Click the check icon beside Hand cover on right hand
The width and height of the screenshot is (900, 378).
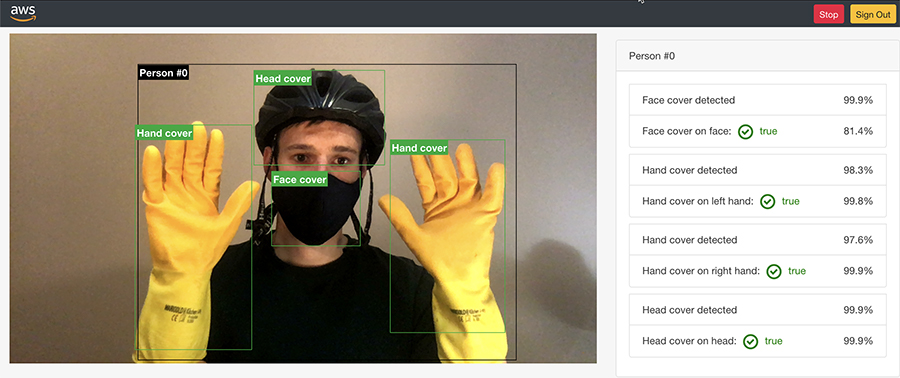click(x=774, y=271)
